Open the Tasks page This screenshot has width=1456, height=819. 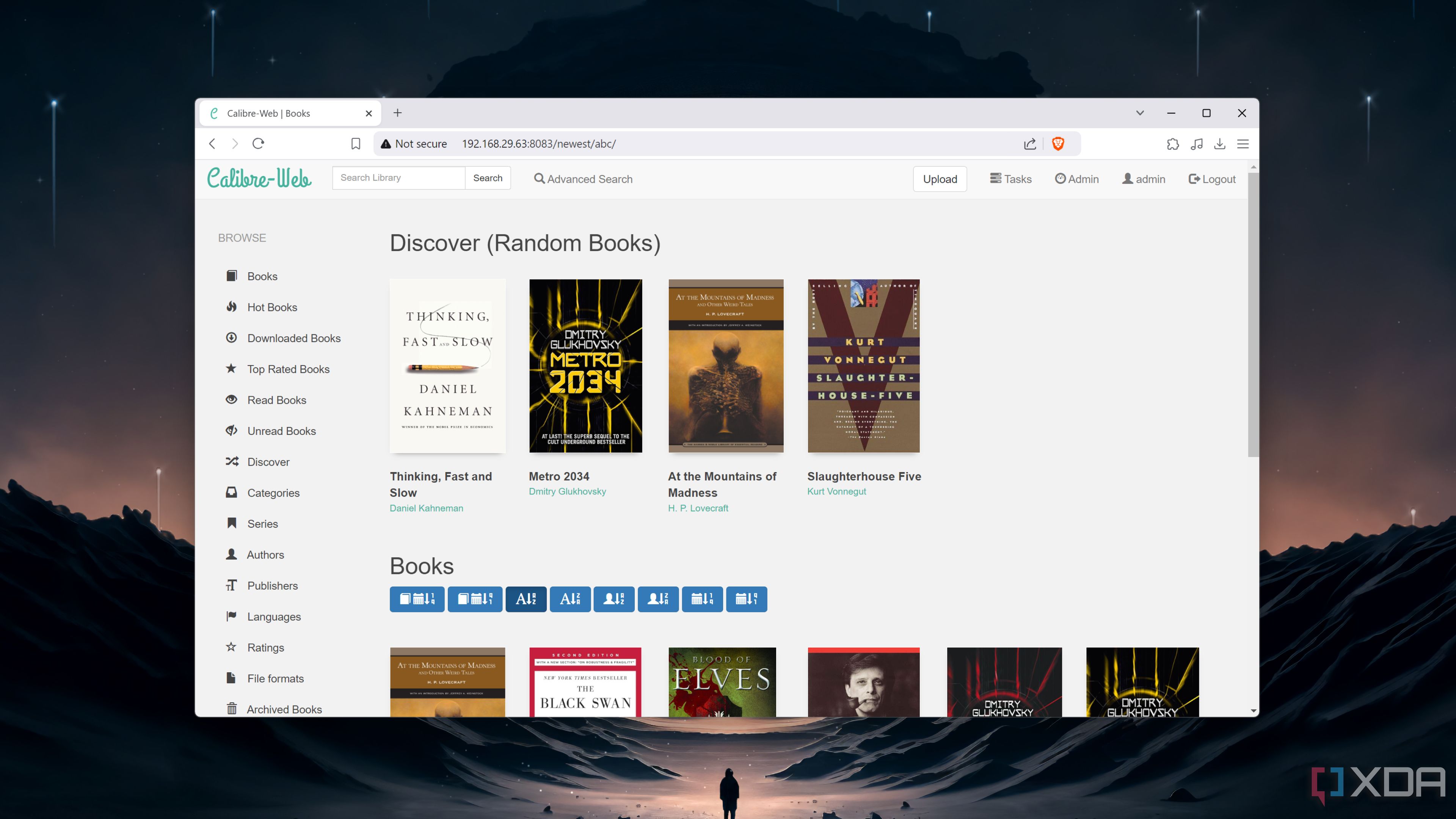(x=1010, y=179)
